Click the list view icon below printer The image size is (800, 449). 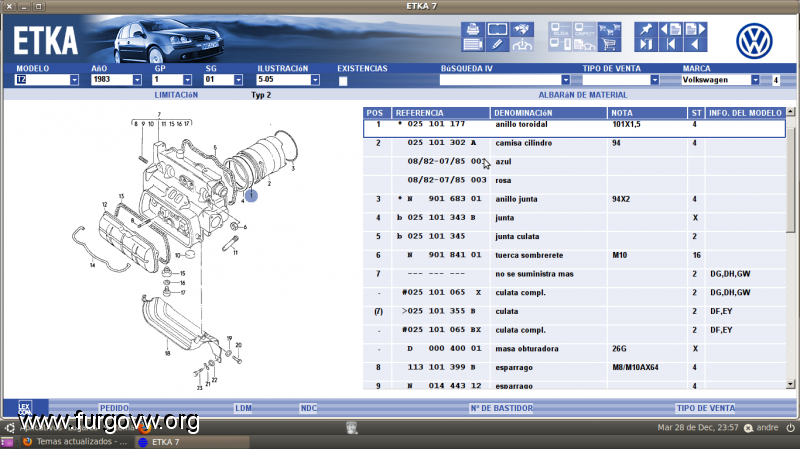pos(472,44)
